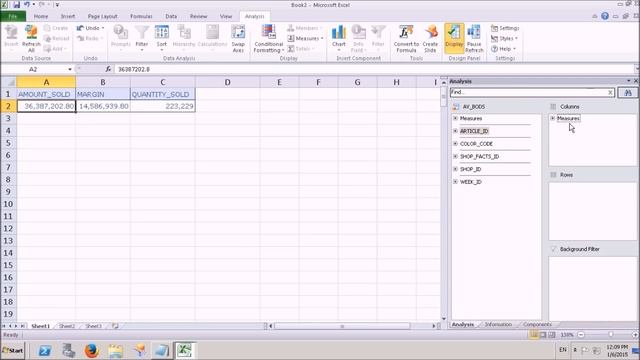640x360 pixels.
Task: Open Firefox from the taskbar
Action: tap(92, 351)
